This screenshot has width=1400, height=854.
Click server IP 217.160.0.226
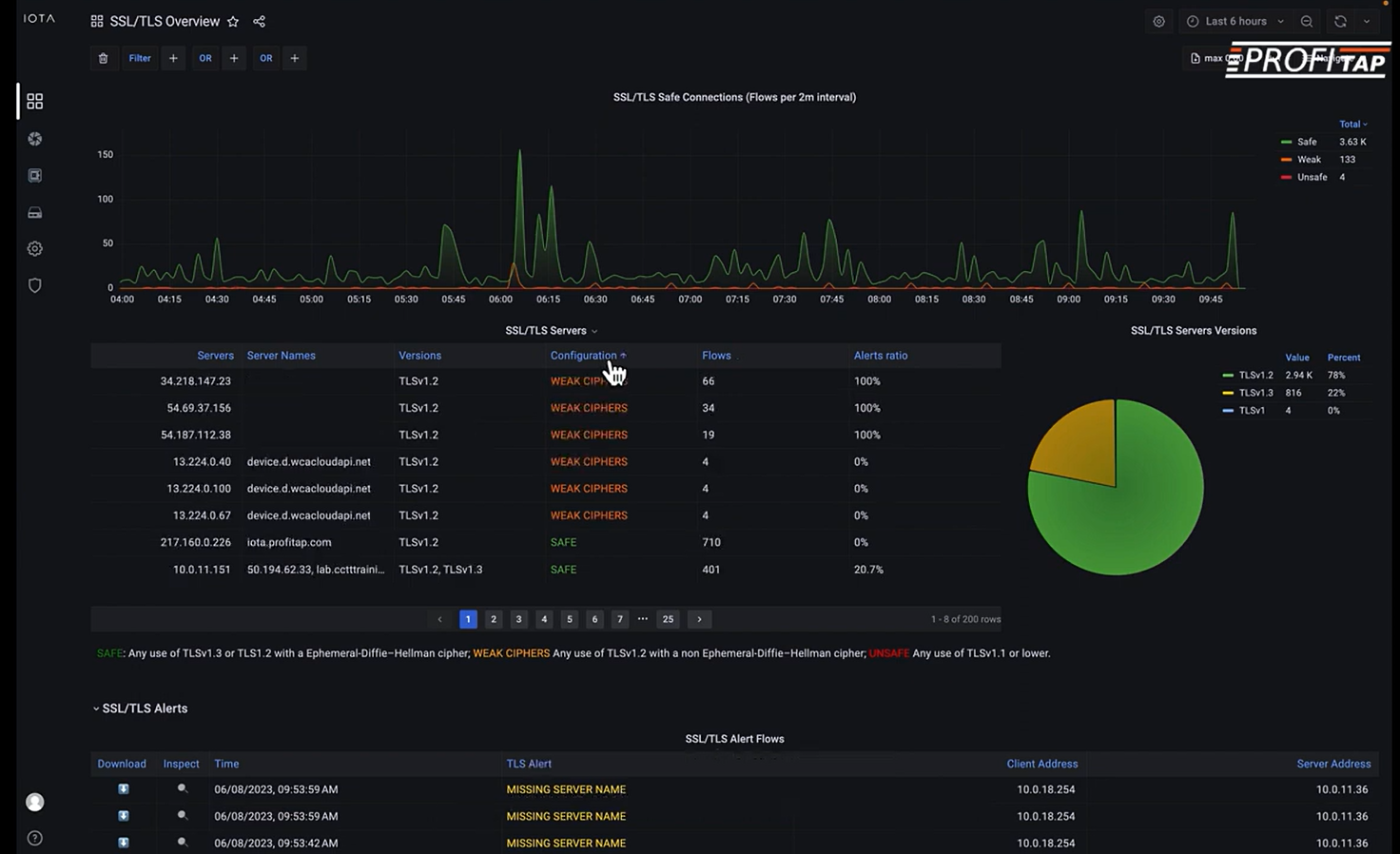pyautogui.click(x=196, y=542)
